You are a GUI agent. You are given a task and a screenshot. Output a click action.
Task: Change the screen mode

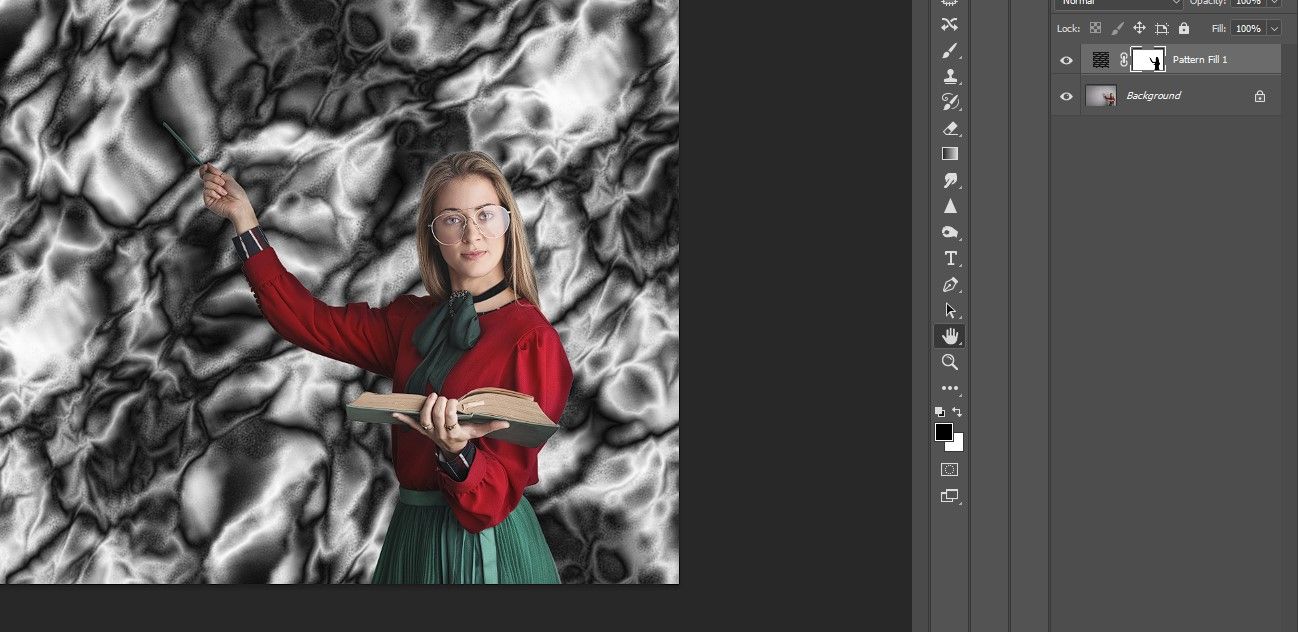[x=949, y=495]
